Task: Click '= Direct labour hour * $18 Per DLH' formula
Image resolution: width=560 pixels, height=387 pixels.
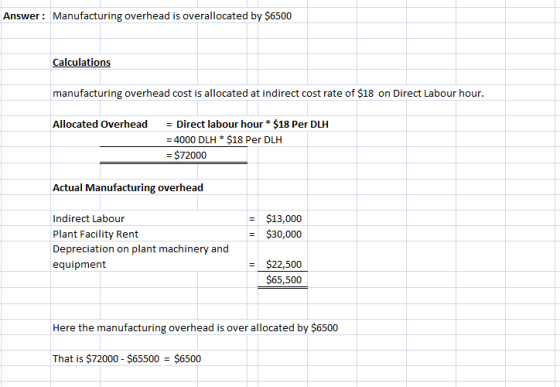Action: [x=247, y=124]
